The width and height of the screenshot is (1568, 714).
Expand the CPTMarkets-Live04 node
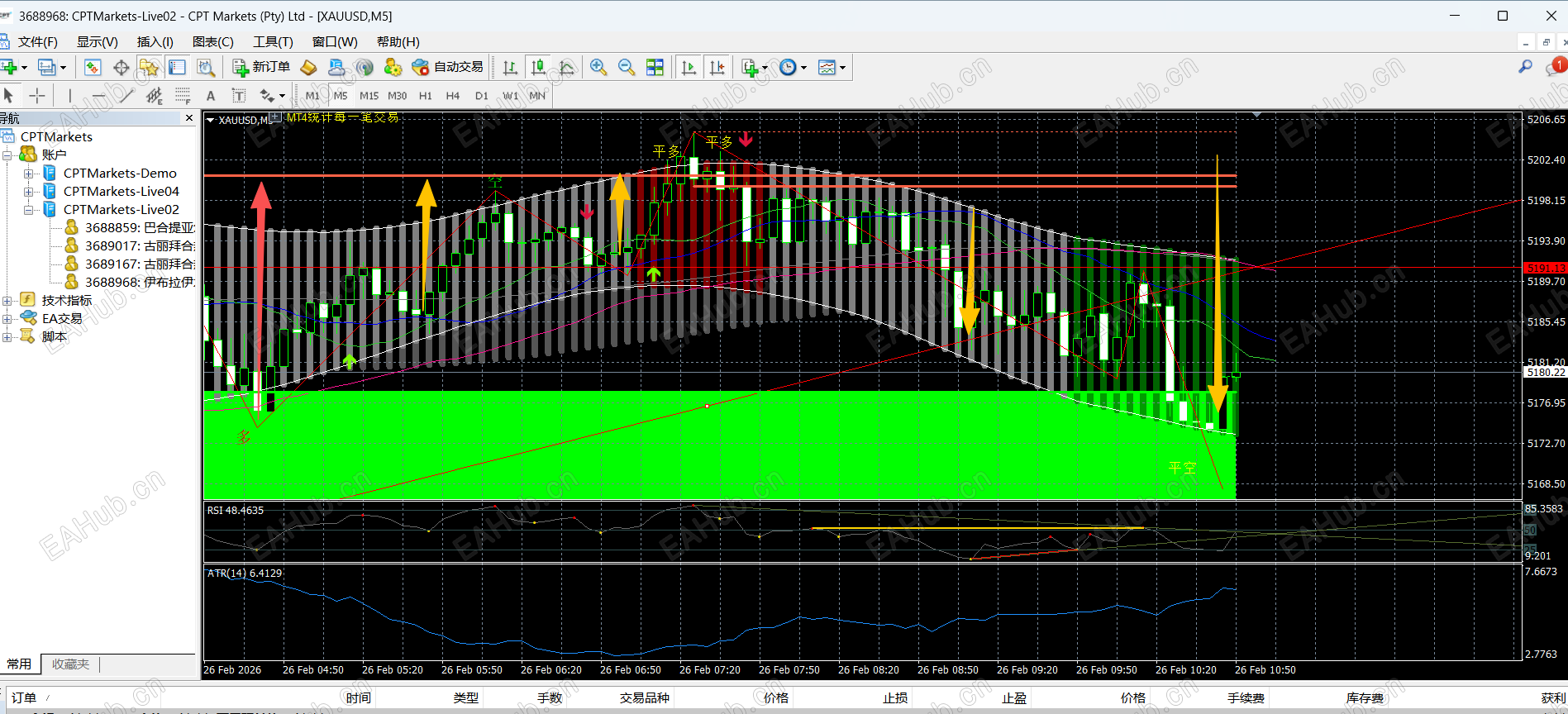coord(29,191)
